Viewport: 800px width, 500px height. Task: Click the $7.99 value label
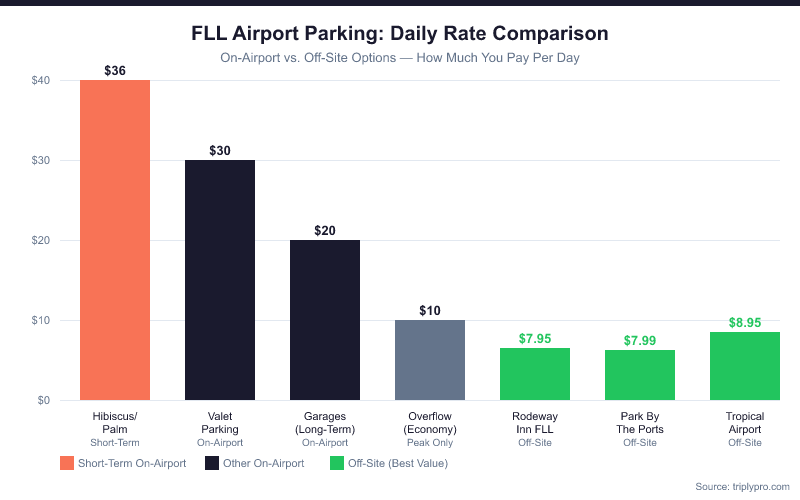coord(640,341)
